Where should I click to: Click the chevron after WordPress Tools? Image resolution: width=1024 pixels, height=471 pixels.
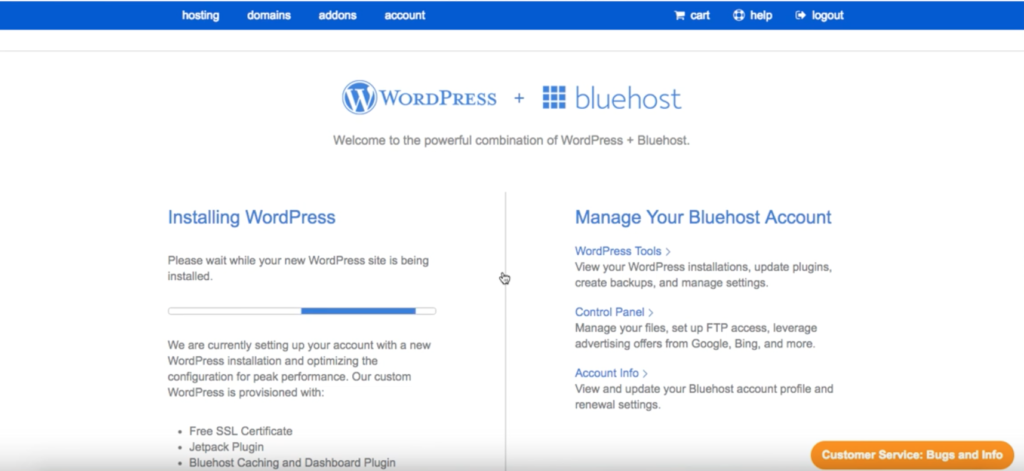click(x=668, y=252)
